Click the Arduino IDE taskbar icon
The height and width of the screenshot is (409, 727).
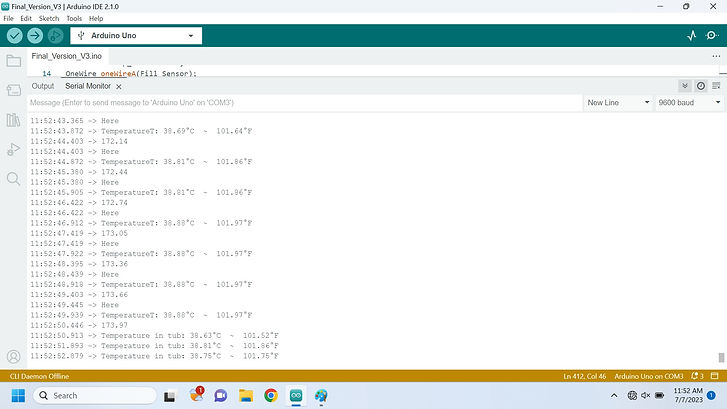pyautogui.click(x=296, y=396)
